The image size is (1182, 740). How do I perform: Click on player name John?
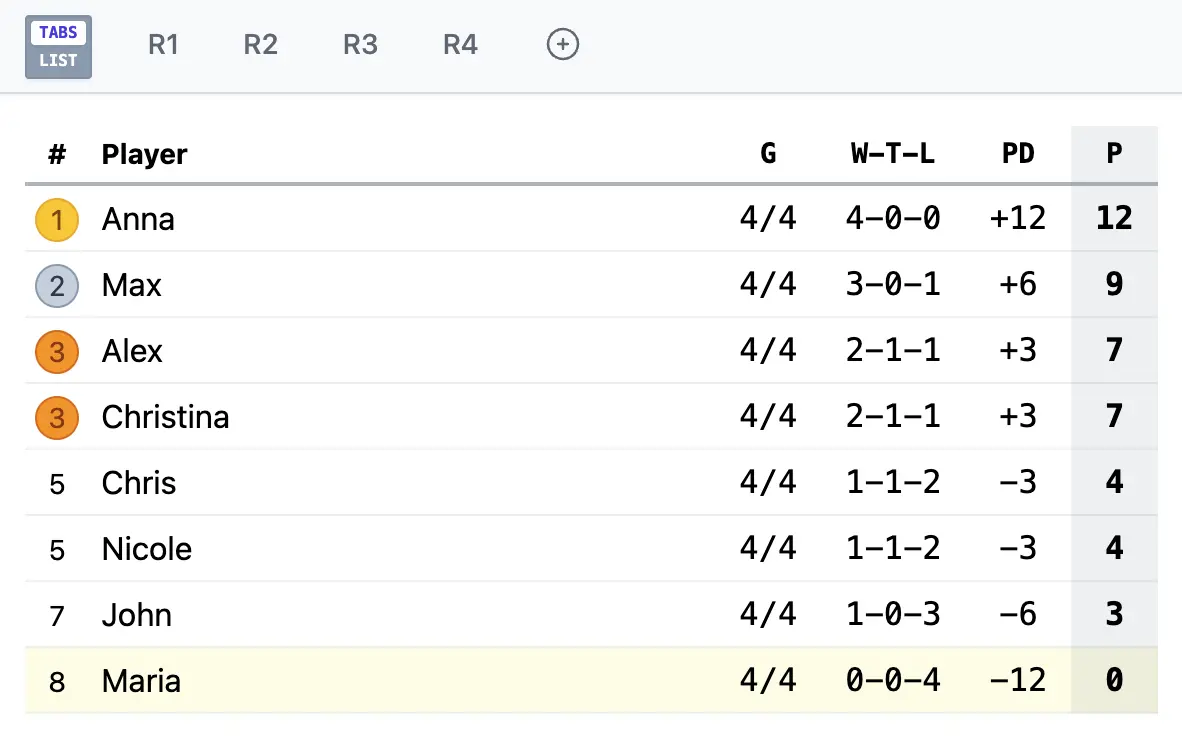(137, 615)
